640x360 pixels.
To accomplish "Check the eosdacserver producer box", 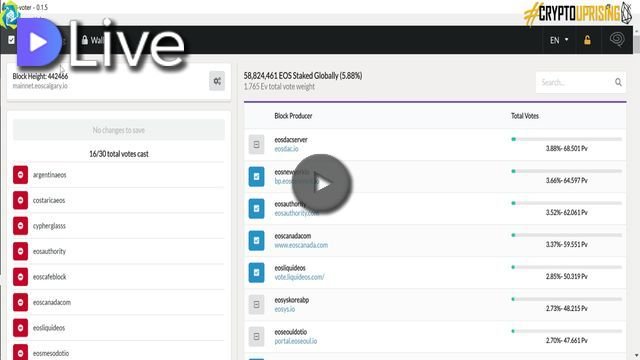I will [256, 144].
